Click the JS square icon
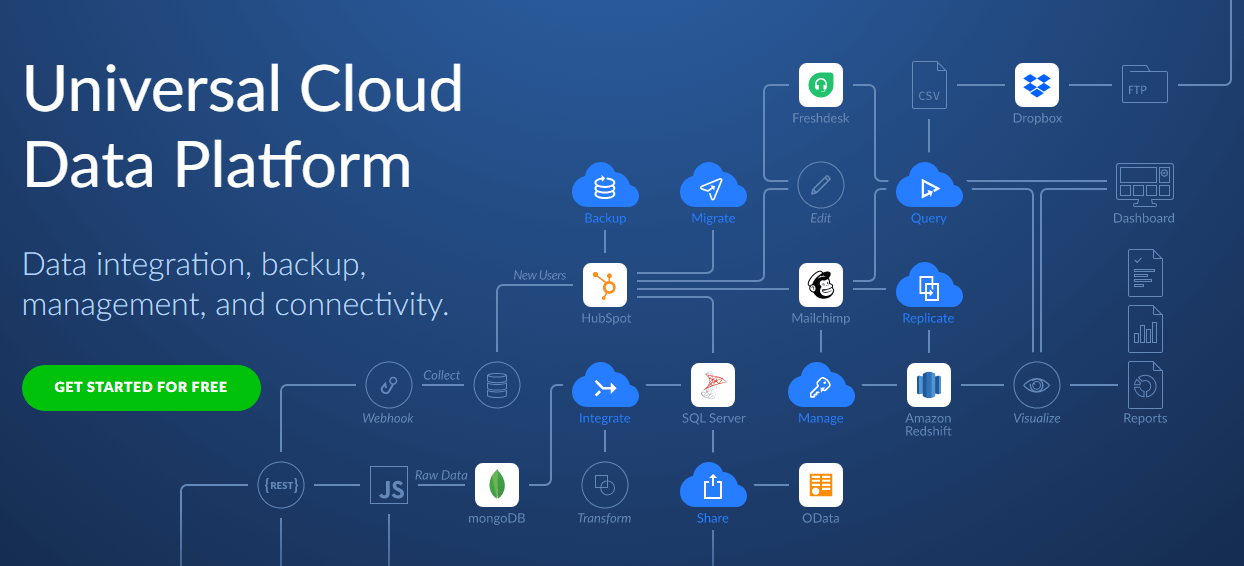 [389, 485]
